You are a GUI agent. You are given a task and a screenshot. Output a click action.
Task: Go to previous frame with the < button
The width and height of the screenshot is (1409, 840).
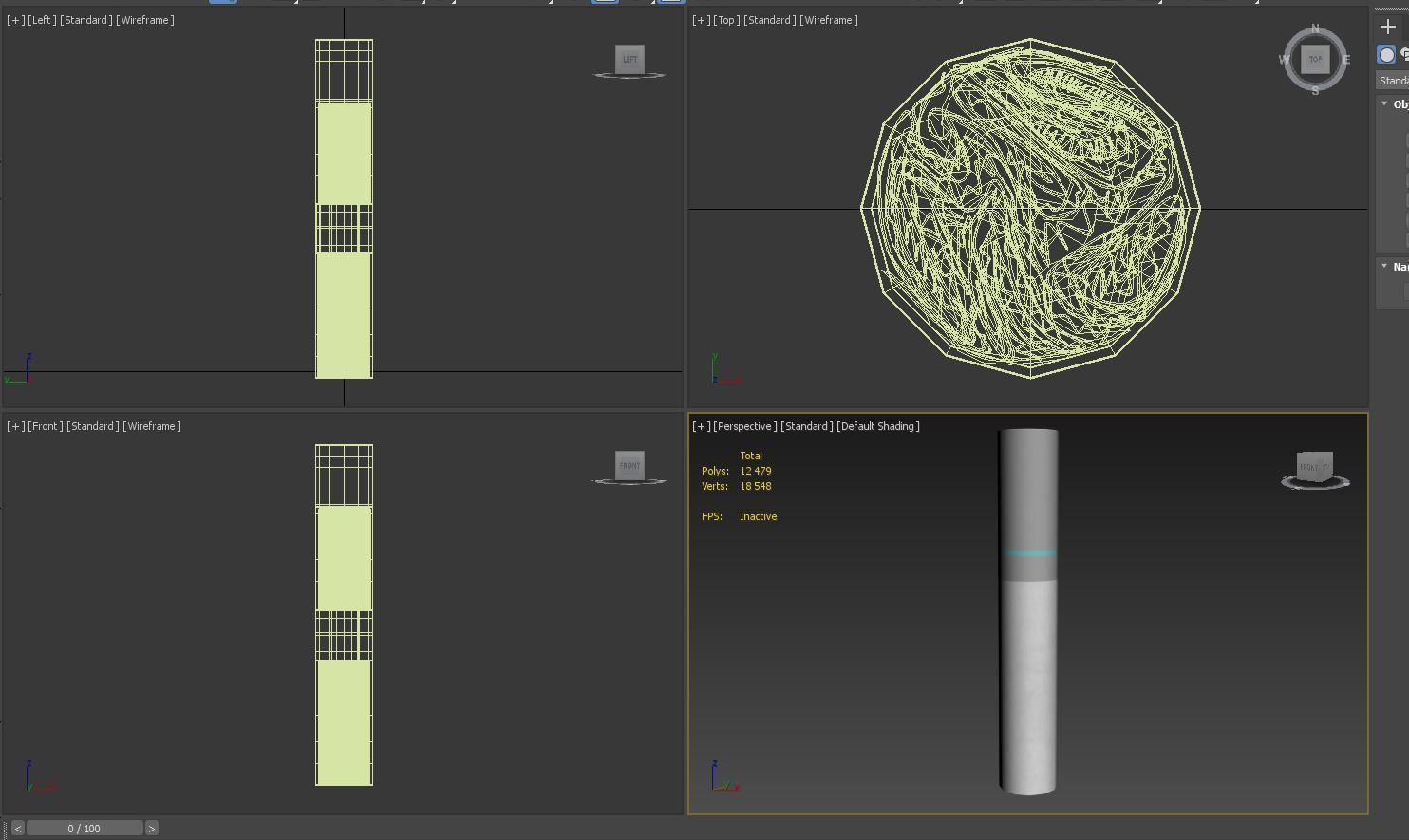pyautogui.click(x=17, y=829)
